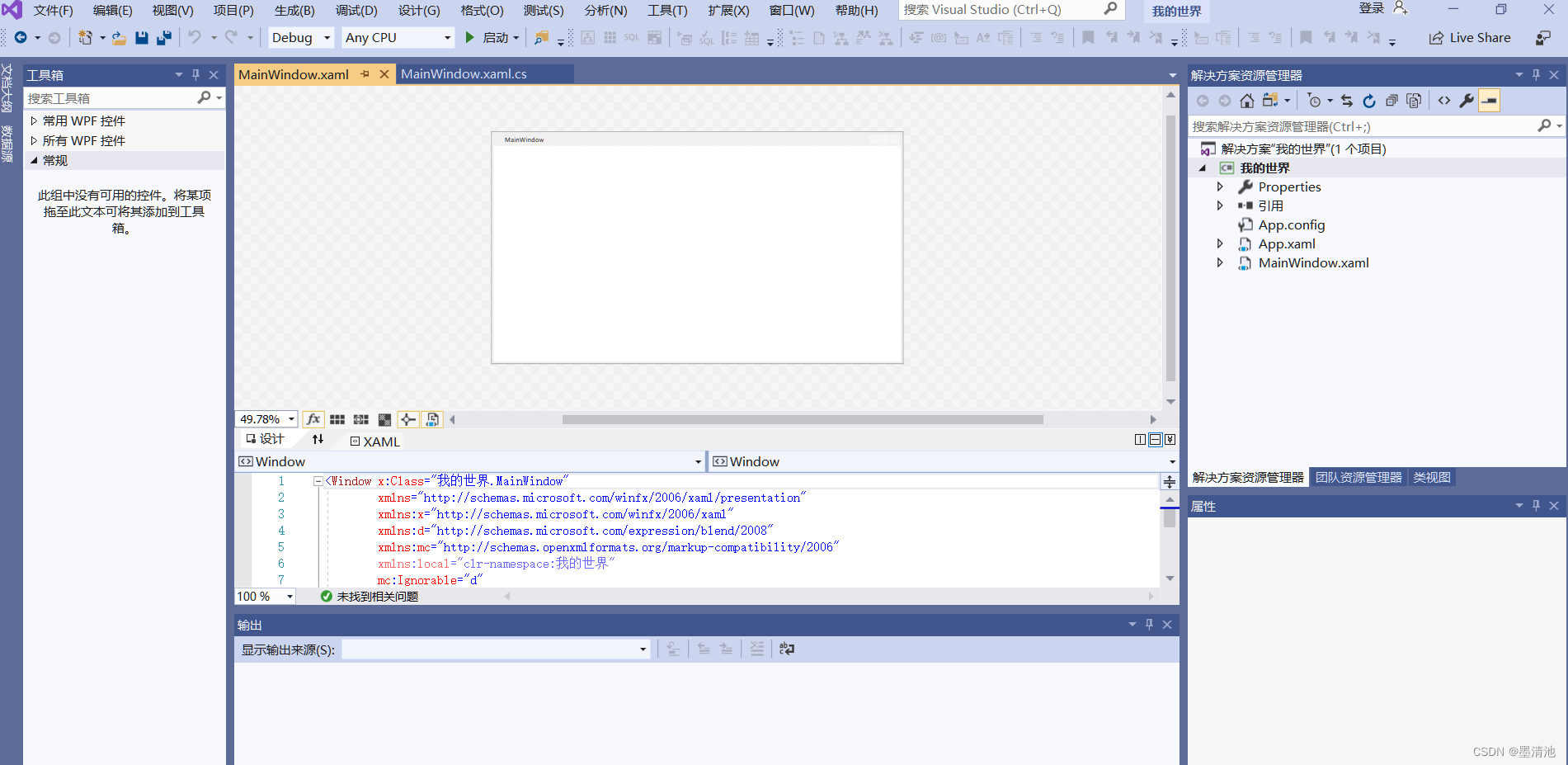Collapse the 常规 toolbox group
Screen dimensions: 1568x765
[x=34, y=160]
